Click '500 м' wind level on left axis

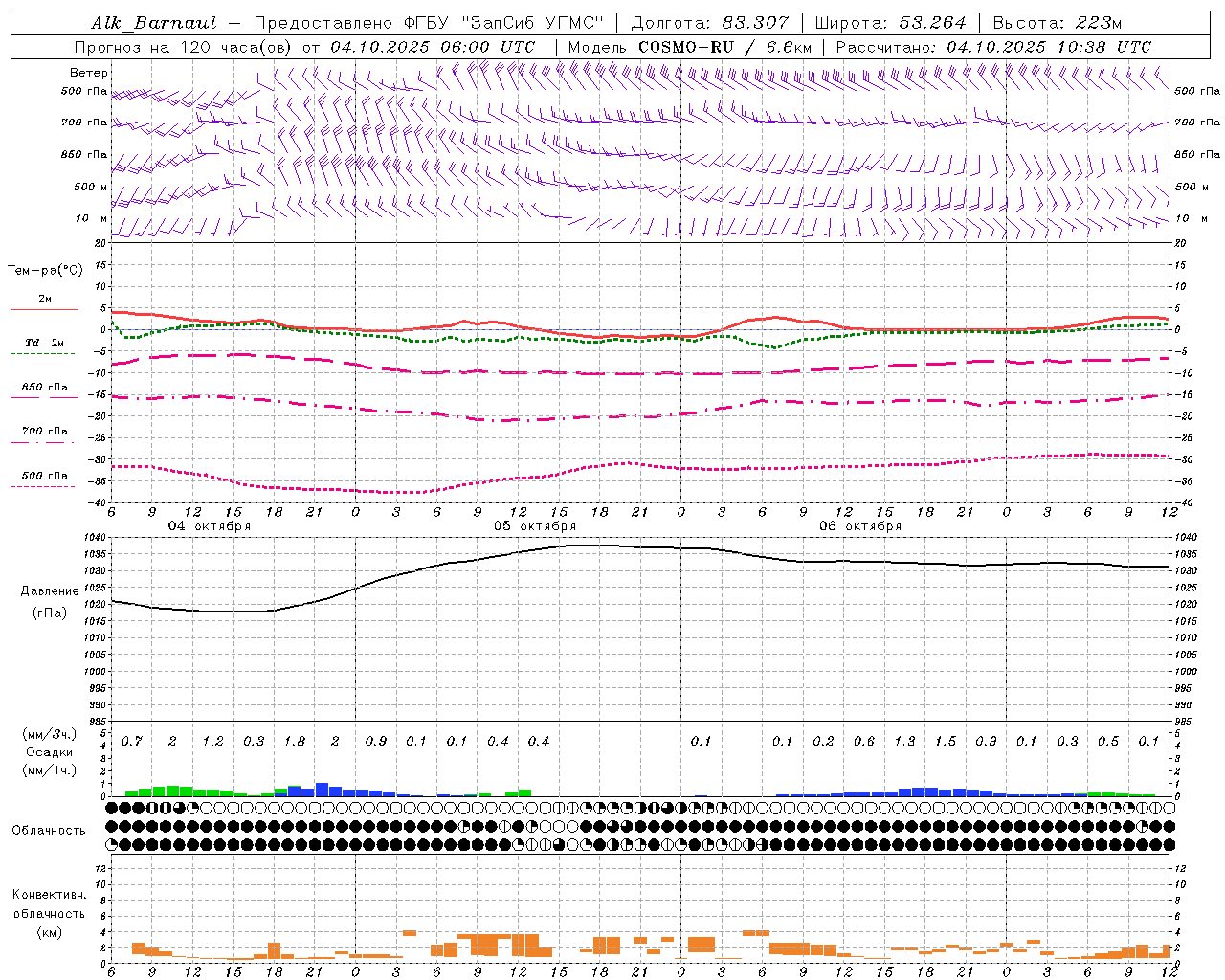(x=91, y=187)
